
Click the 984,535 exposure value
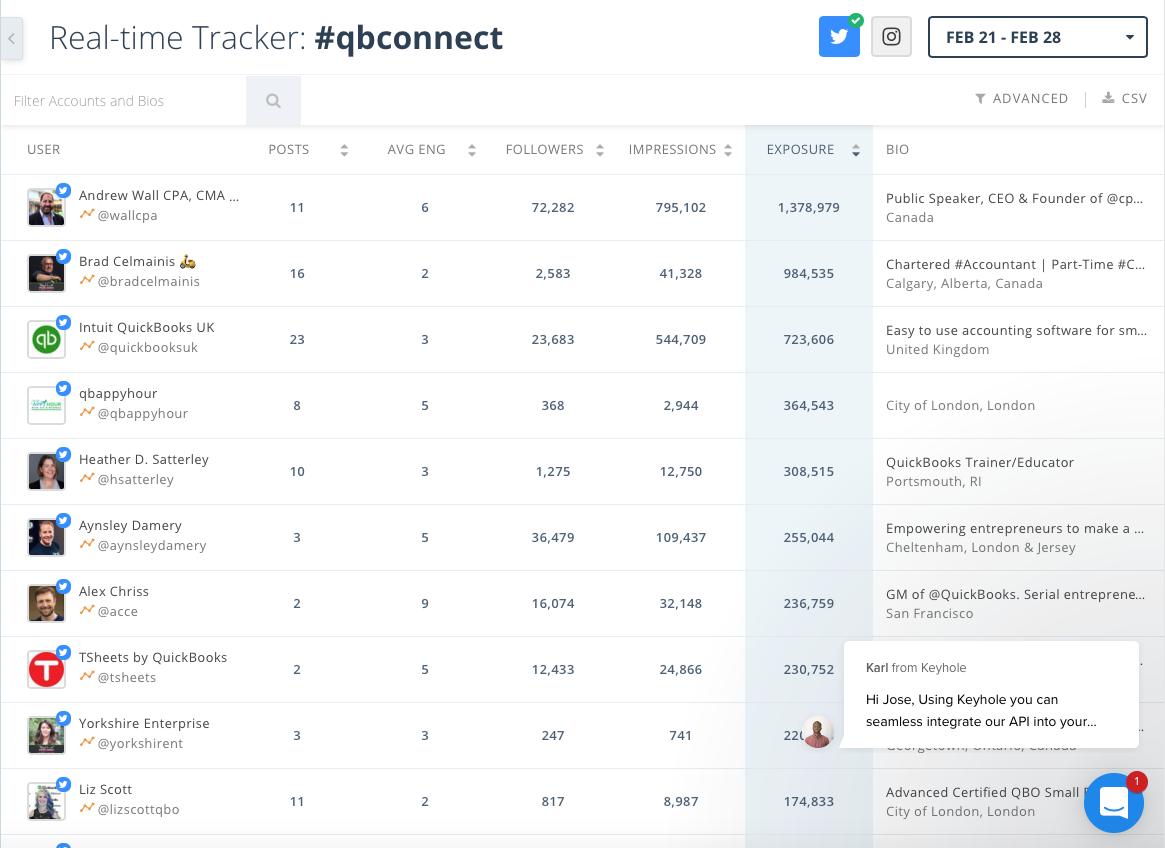point(808,274)
